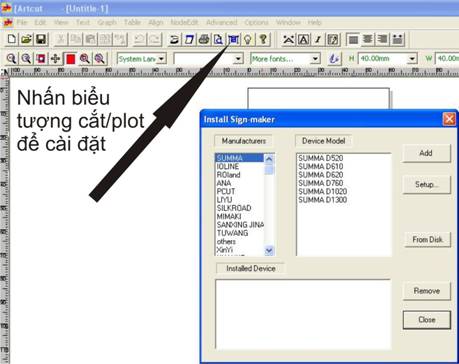This screenshot has width=459, height=364.
Task: Click the greyed-out Undo arrow icon
Action: click(x=139, y=39)
